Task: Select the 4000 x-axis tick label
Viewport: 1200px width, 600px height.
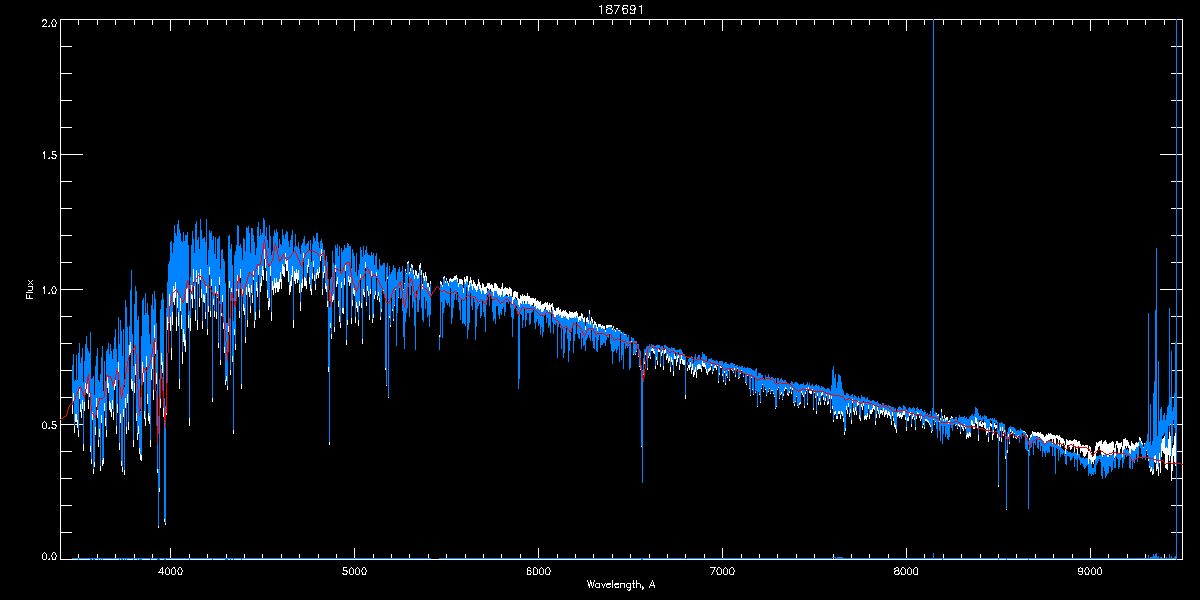Action: point(170,572)
